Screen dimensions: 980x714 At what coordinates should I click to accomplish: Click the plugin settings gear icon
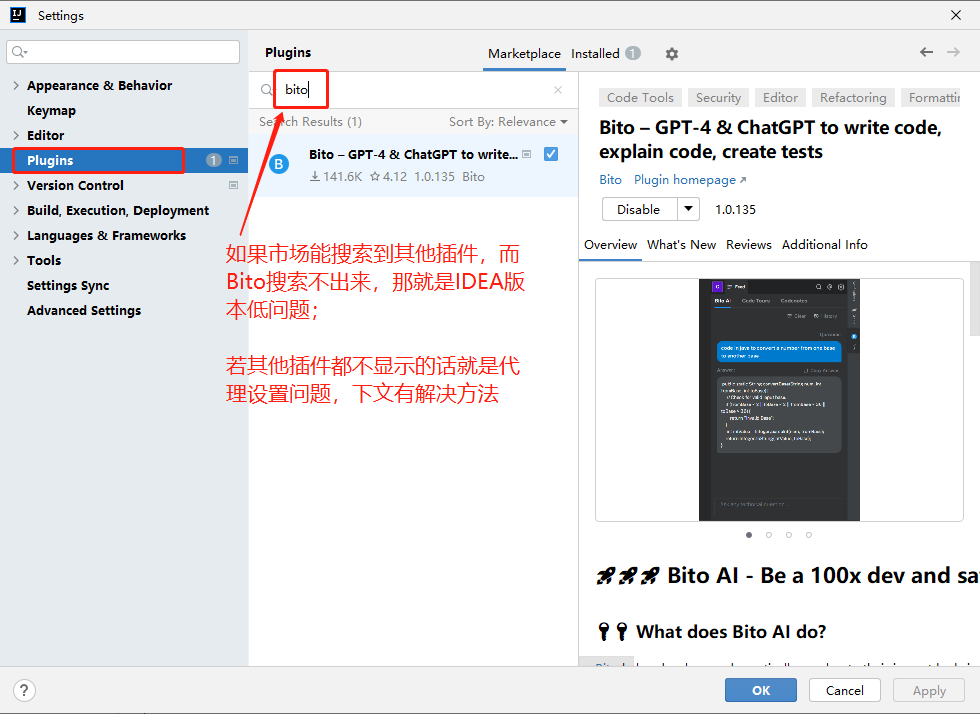click(672, 54)
